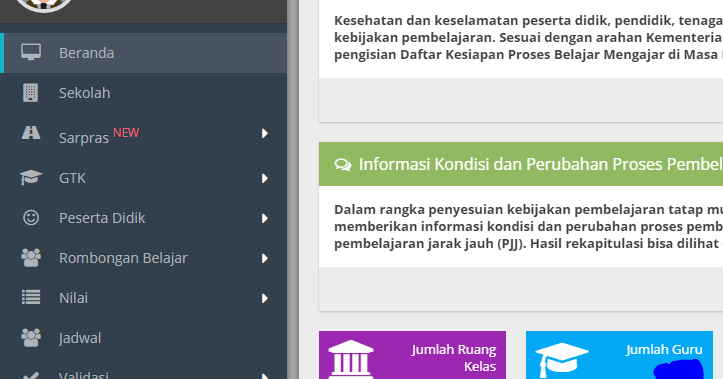Click the Sarpras road icon

(x=31, y=133)
